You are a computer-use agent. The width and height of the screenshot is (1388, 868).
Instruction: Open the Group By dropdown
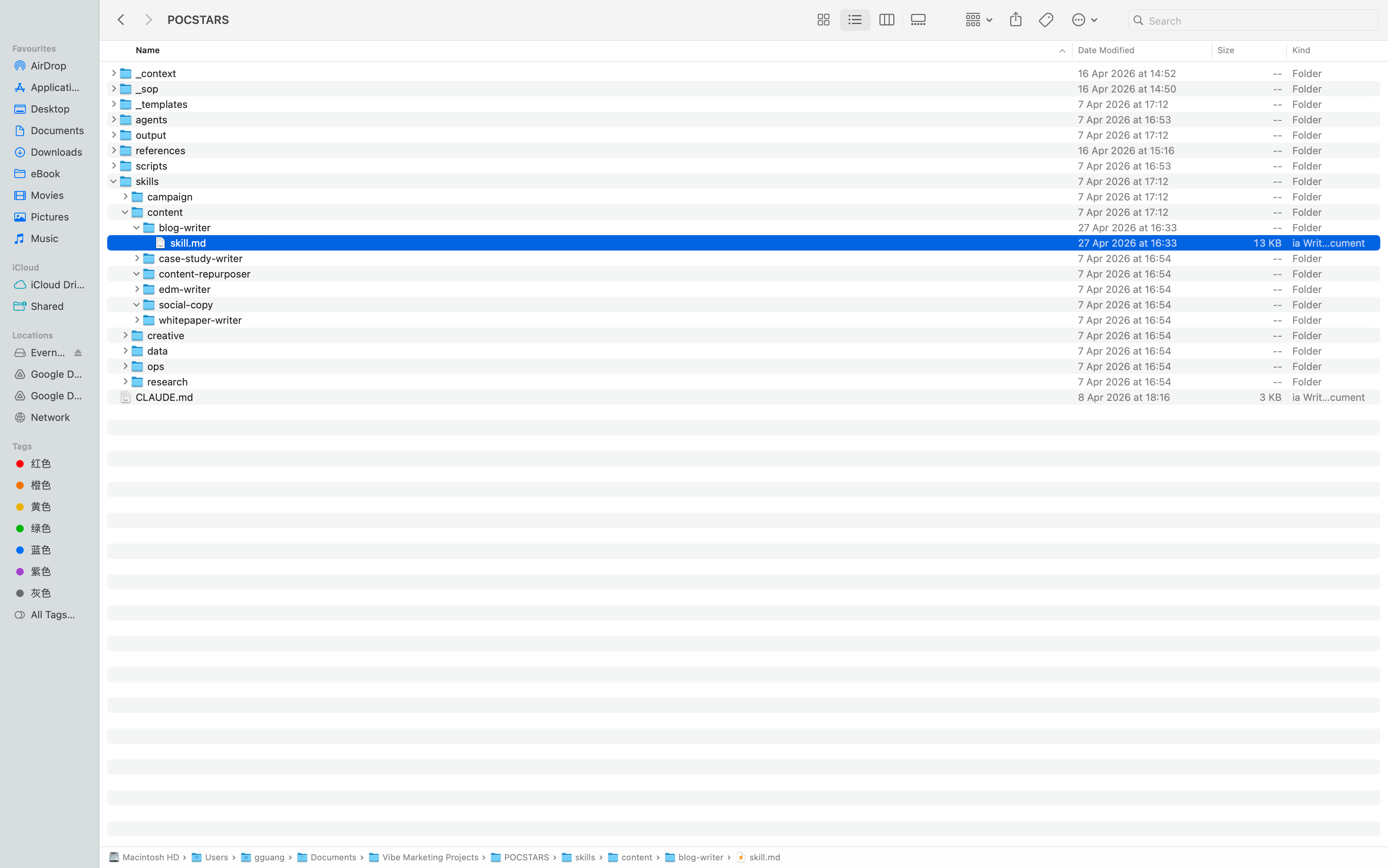point(979,20)
